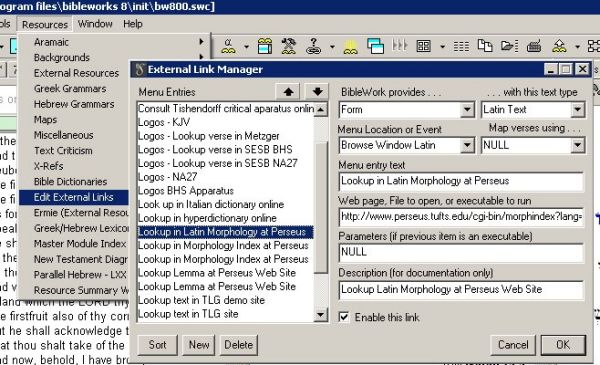Select 'Lookup in Latin Morphology at Perseus' entry
The width and height of the screenshot is (600, 365).
226,232
